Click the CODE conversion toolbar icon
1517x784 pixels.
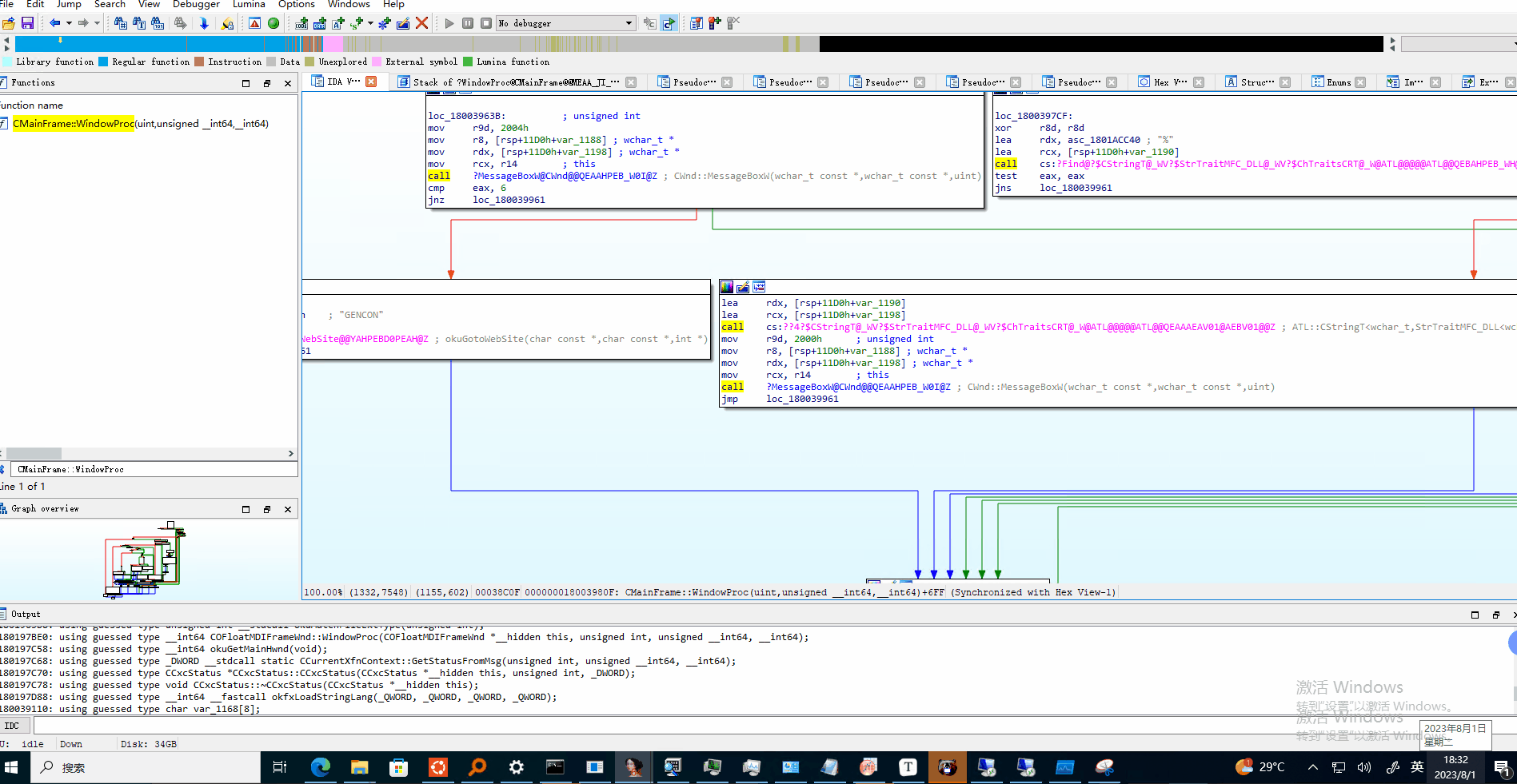click(301, 23)
